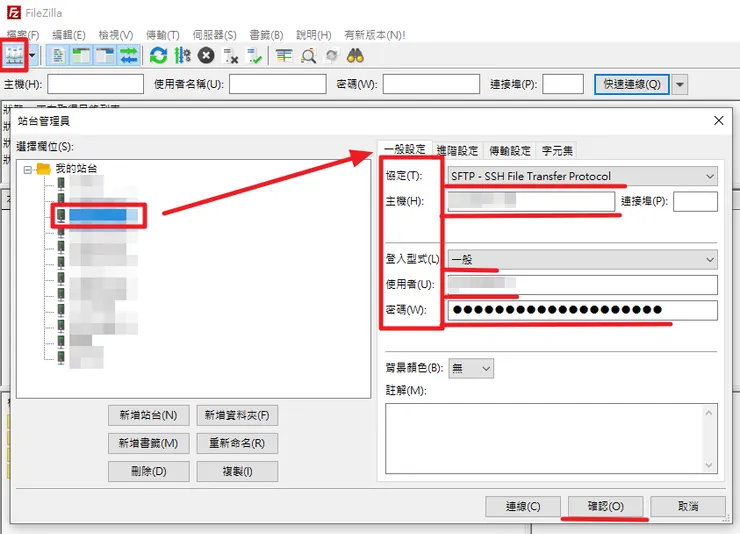
Task: Switch to the 一般設定 tab
Action: tap(405, 150)
